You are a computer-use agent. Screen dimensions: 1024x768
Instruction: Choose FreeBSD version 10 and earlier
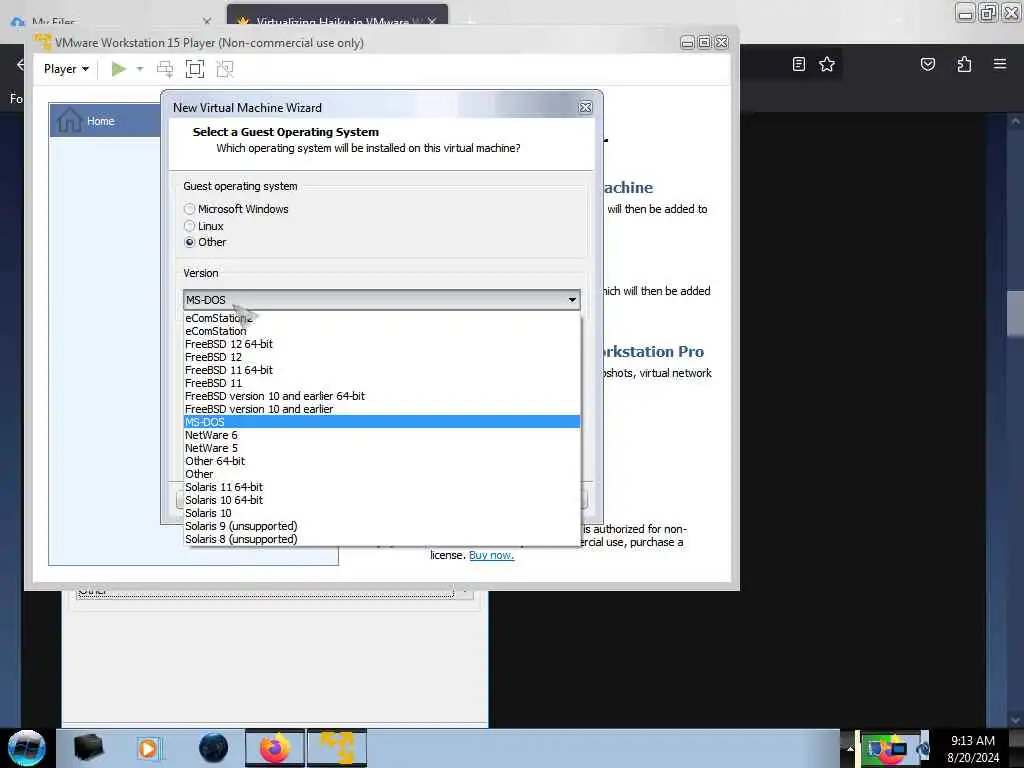click(382, 409)
